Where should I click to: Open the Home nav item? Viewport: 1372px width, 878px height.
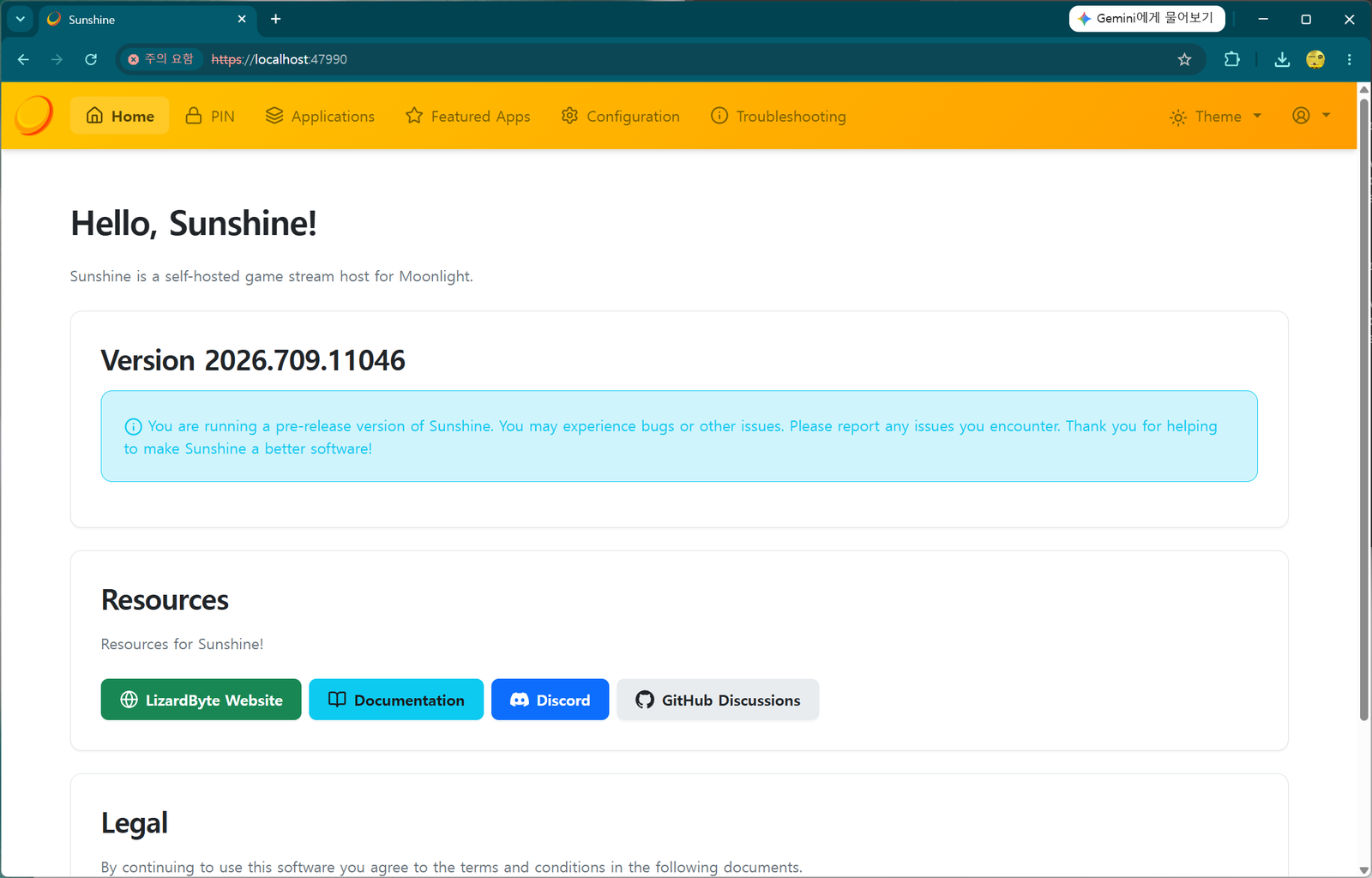[120, 116]
